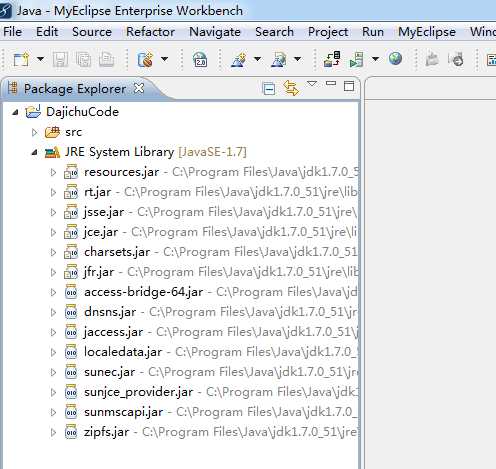496x469 pixels.
Task: Open the Navigate menu
Action: (x=215, y=32)
